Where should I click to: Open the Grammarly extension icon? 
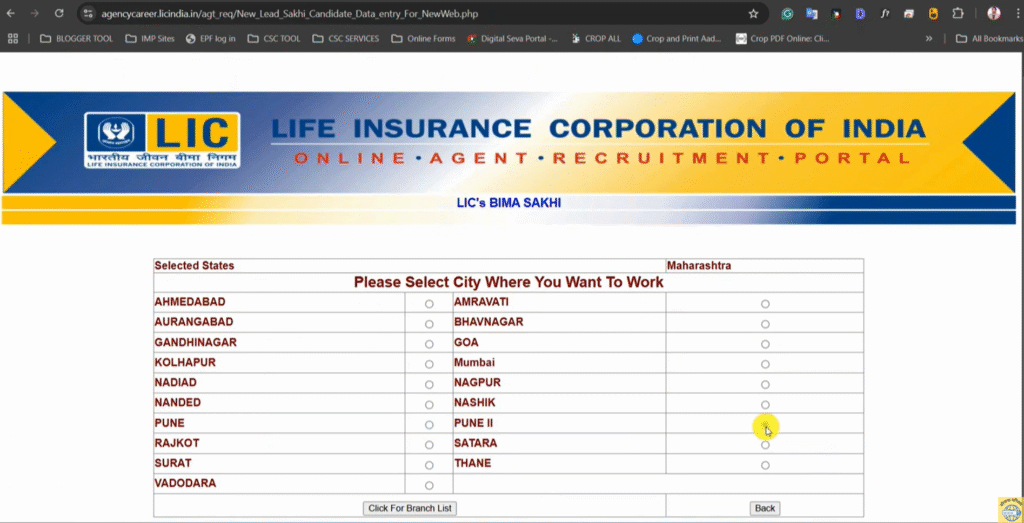click(787, 14)
